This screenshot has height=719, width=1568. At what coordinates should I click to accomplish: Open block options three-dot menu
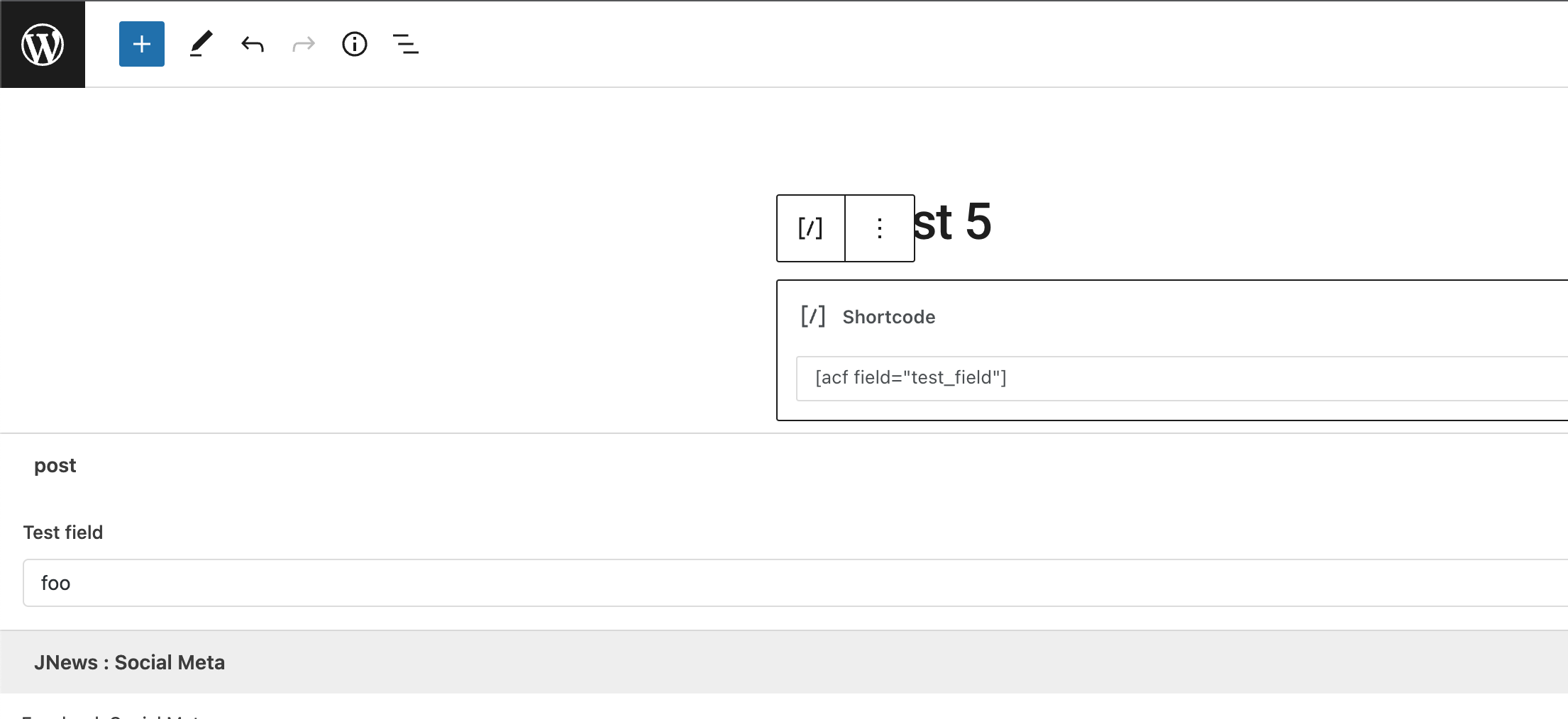(880, 228)
